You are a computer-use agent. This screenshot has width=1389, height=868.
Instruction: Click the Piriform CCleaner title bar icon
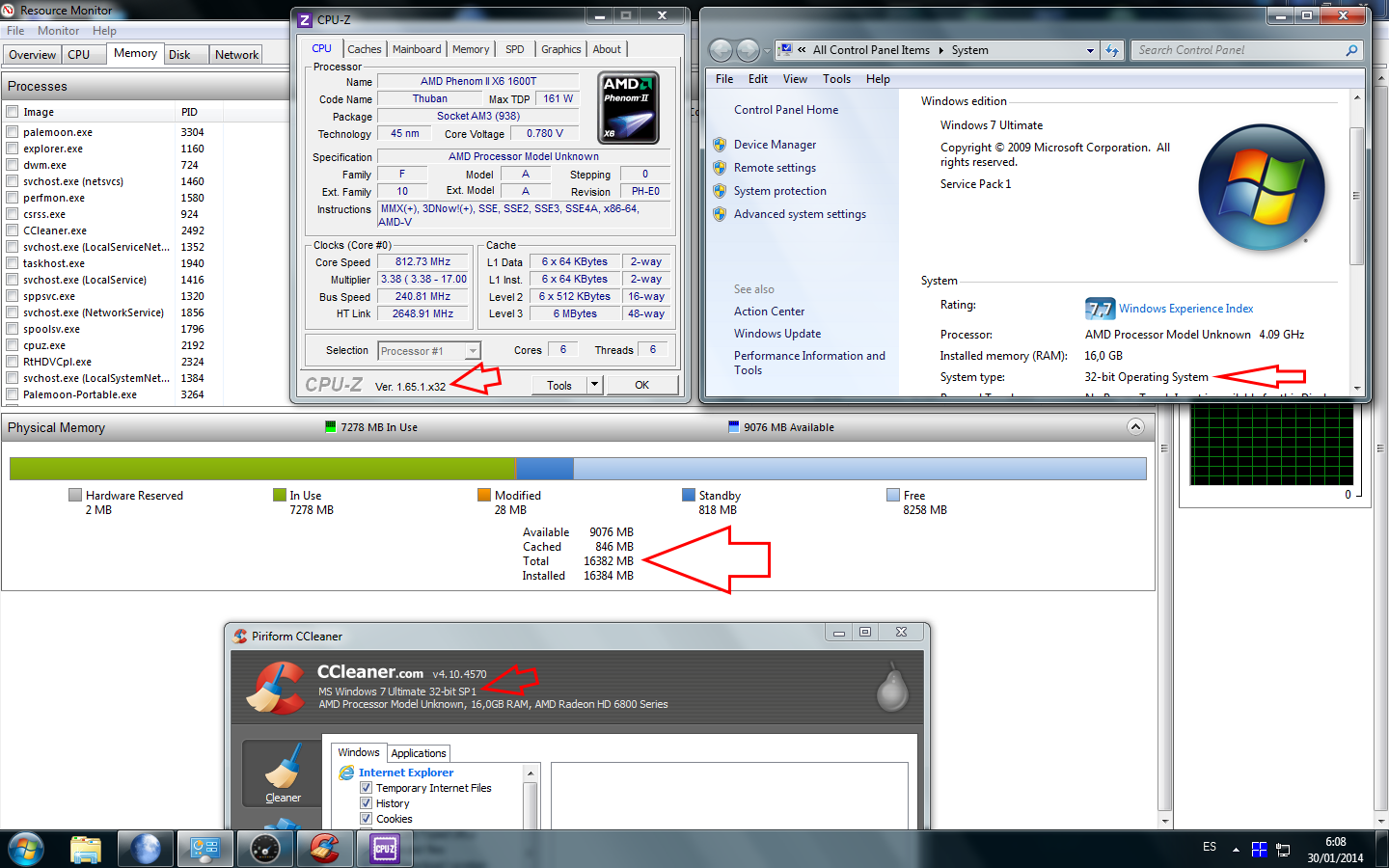(240, 636)
